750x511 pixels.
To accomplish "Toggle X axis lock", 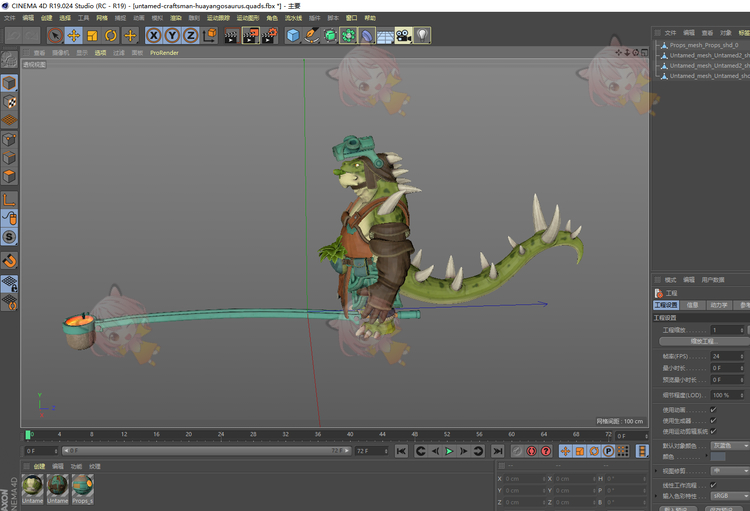I will coord(154,35).
